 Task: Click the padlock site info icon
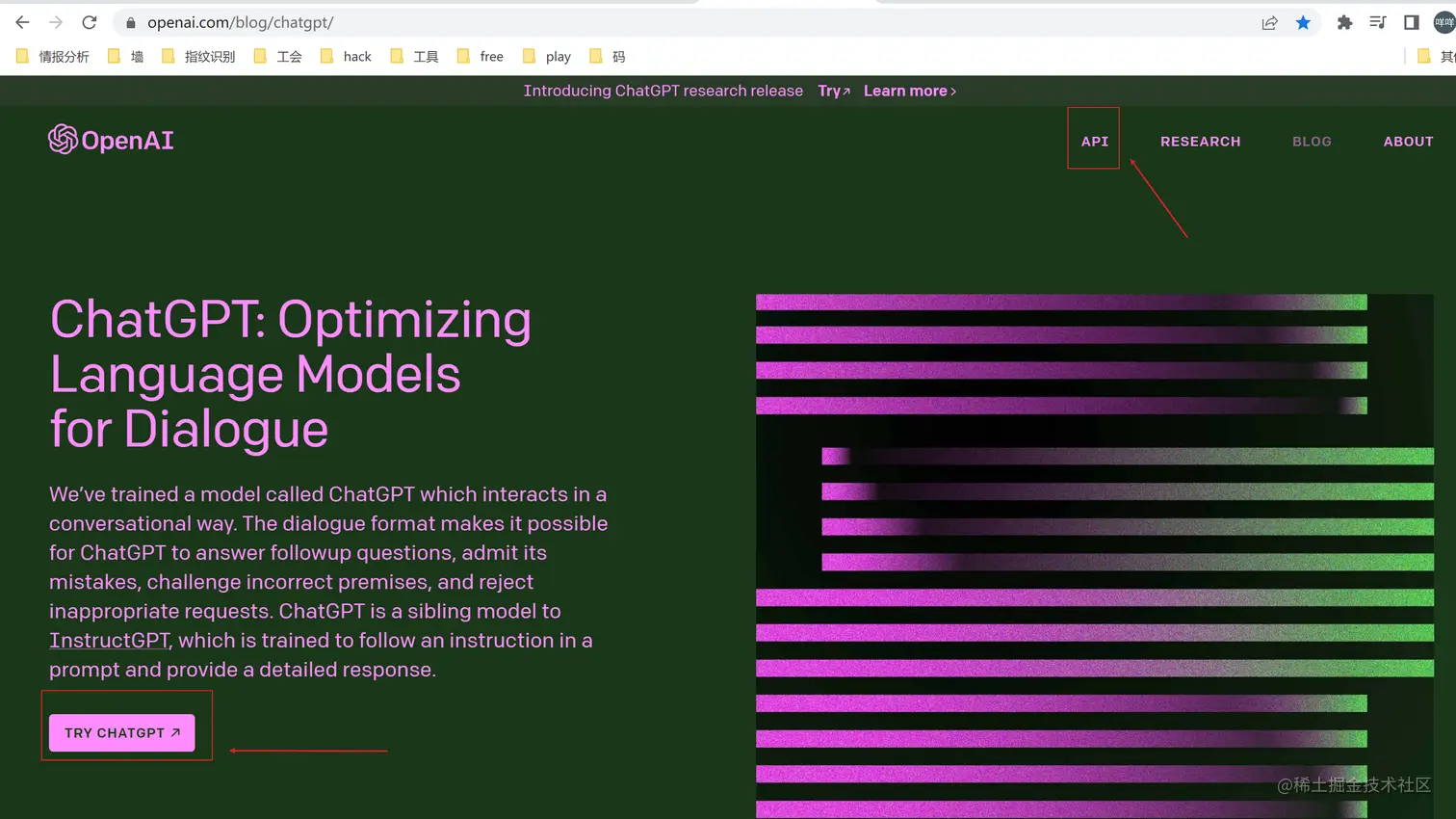[131, 22]
